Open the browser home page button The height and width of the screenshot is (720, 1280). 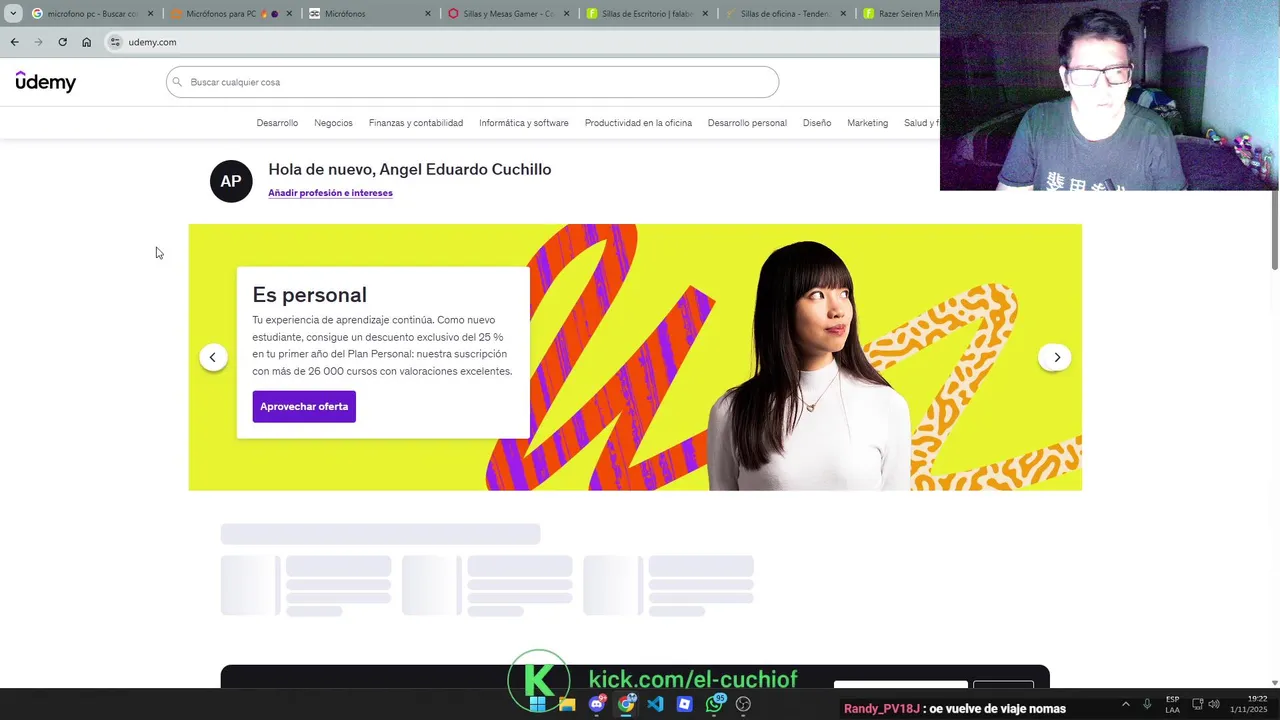tap(86, 42)
